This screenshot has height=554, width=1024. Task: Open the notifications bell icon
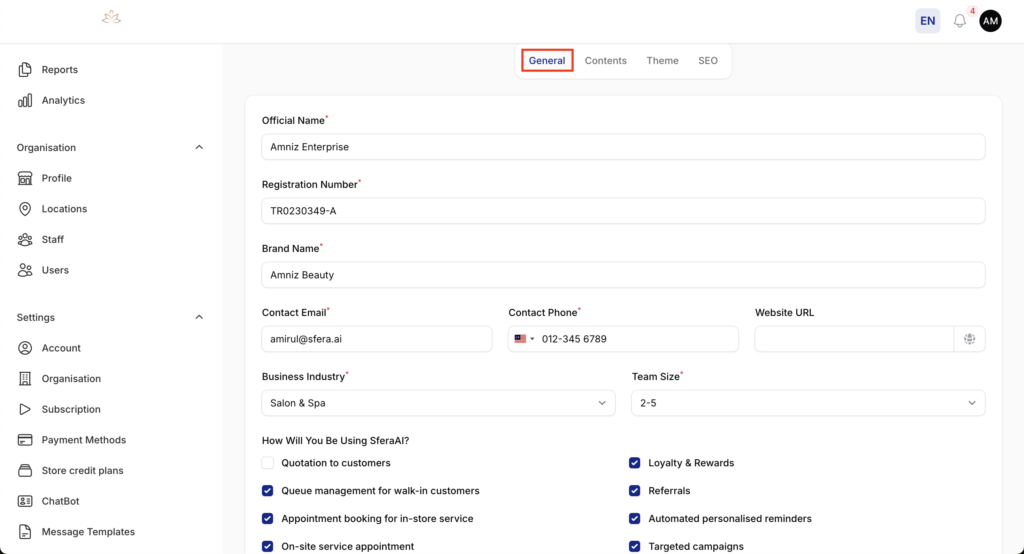coord(960,21)
